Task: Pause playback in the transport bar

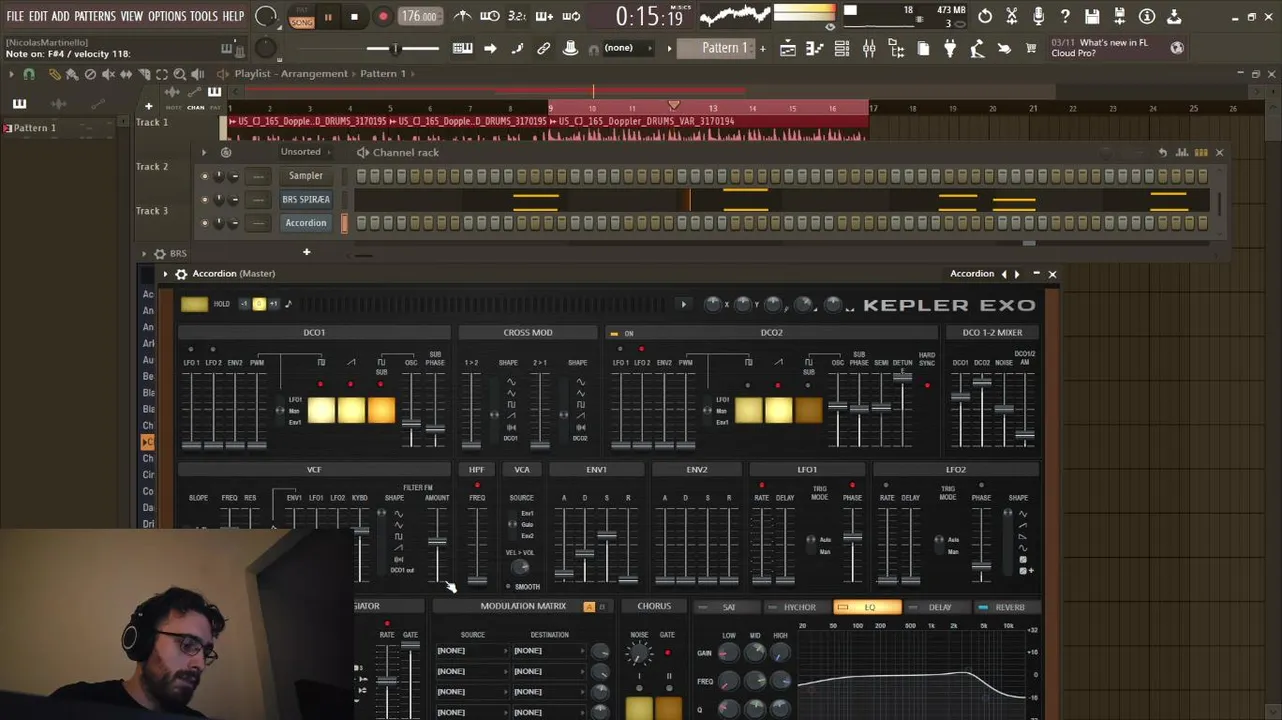Action: click(x=327, y=16)
